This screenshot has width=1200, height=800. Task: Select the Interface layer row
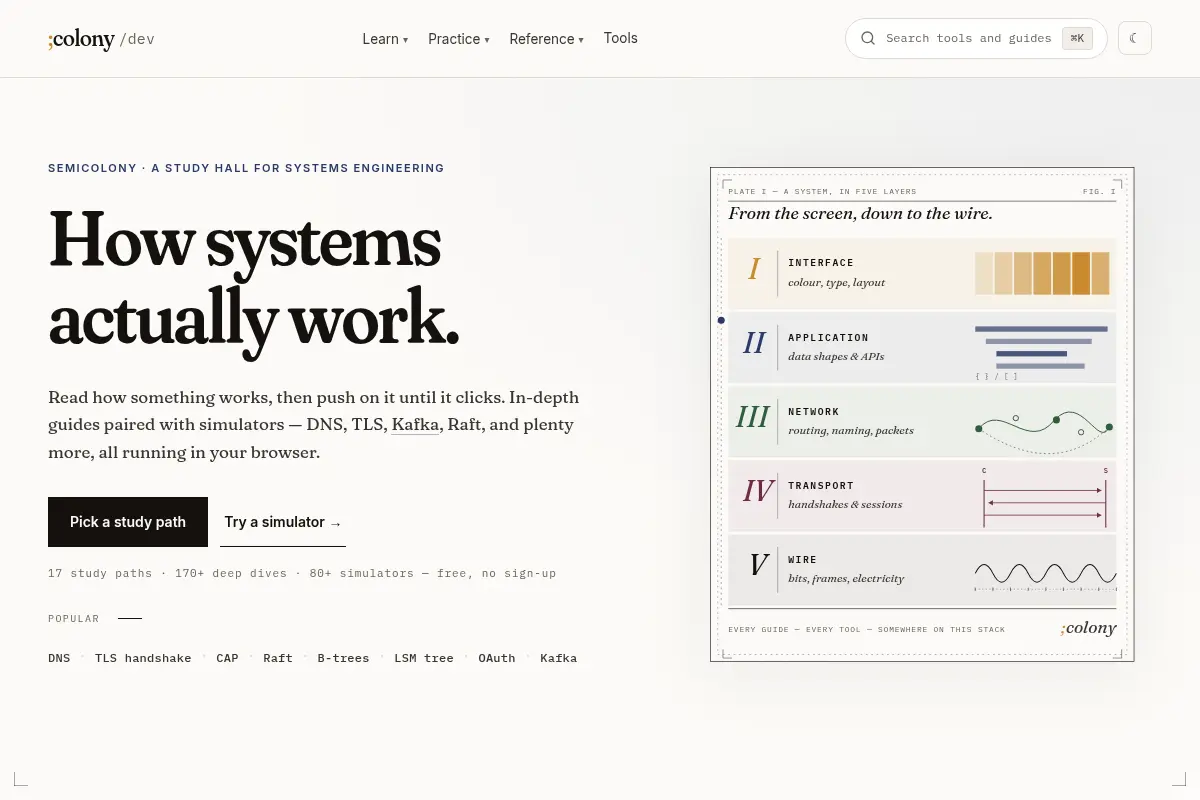point(922,273)
